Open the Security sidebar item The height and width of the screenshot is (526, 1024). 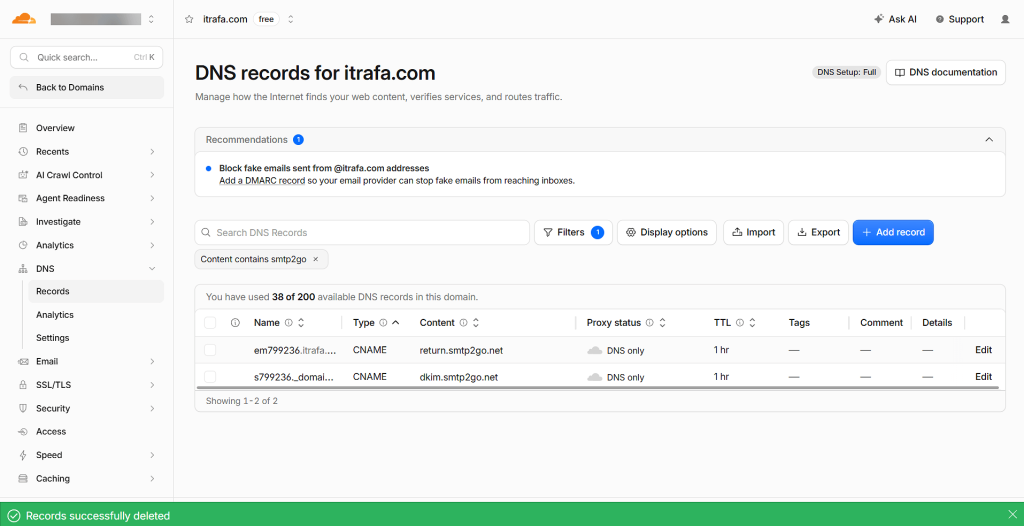87,408
